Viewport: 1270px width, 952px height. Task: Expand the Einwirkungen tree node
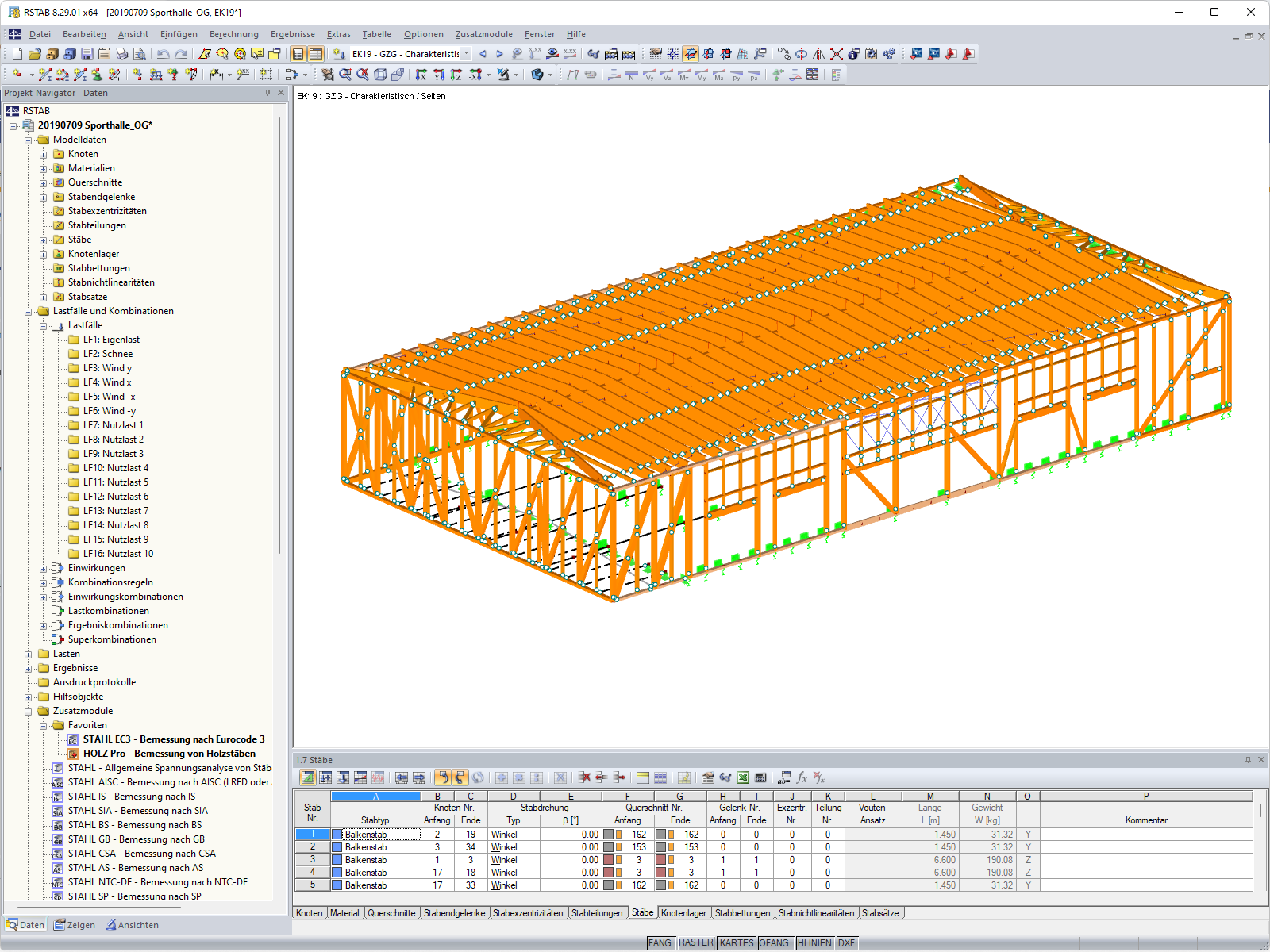pyautogui.click(x=44, y=568)
